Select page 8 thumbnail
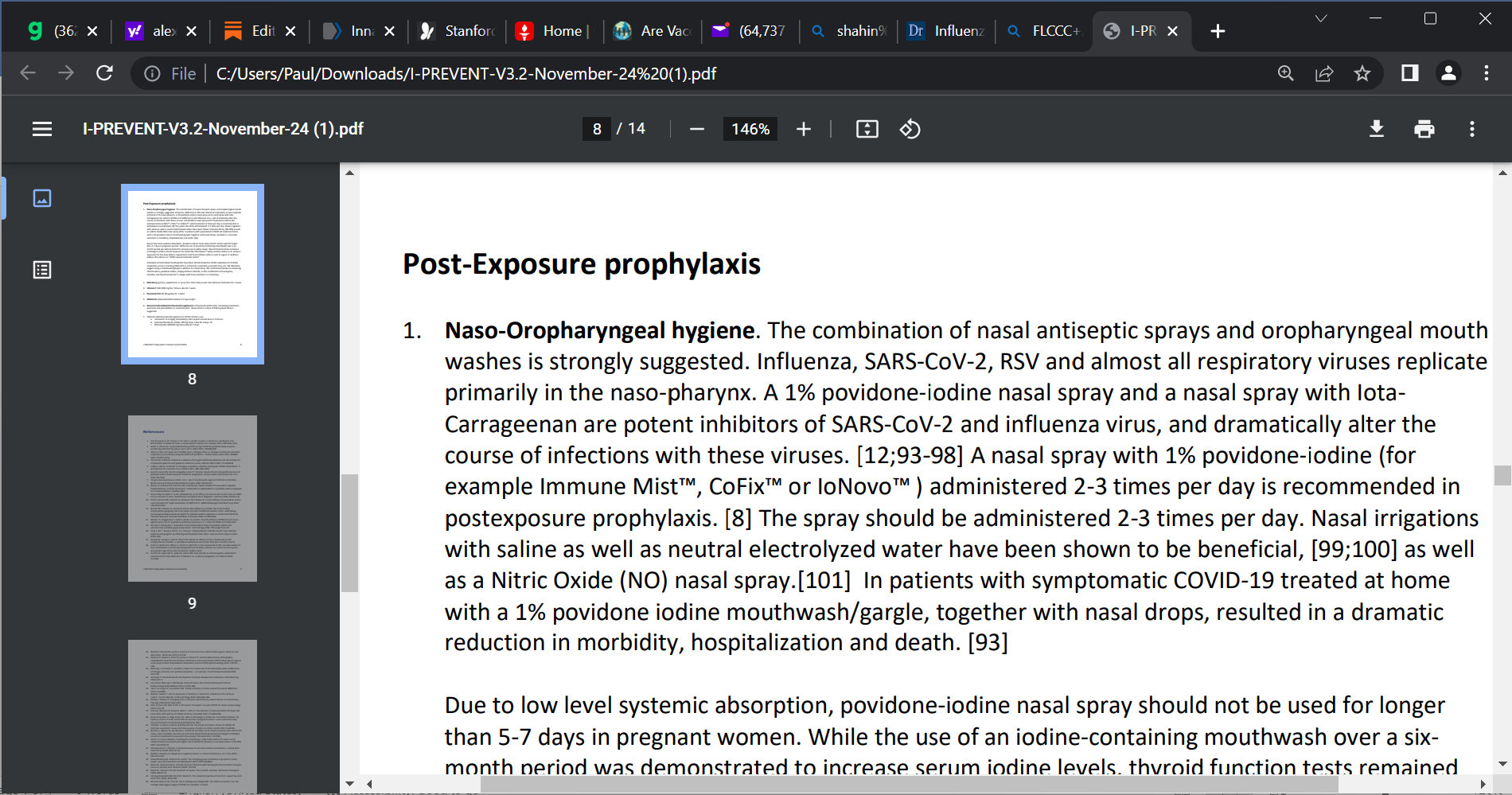 pos(193,274)
